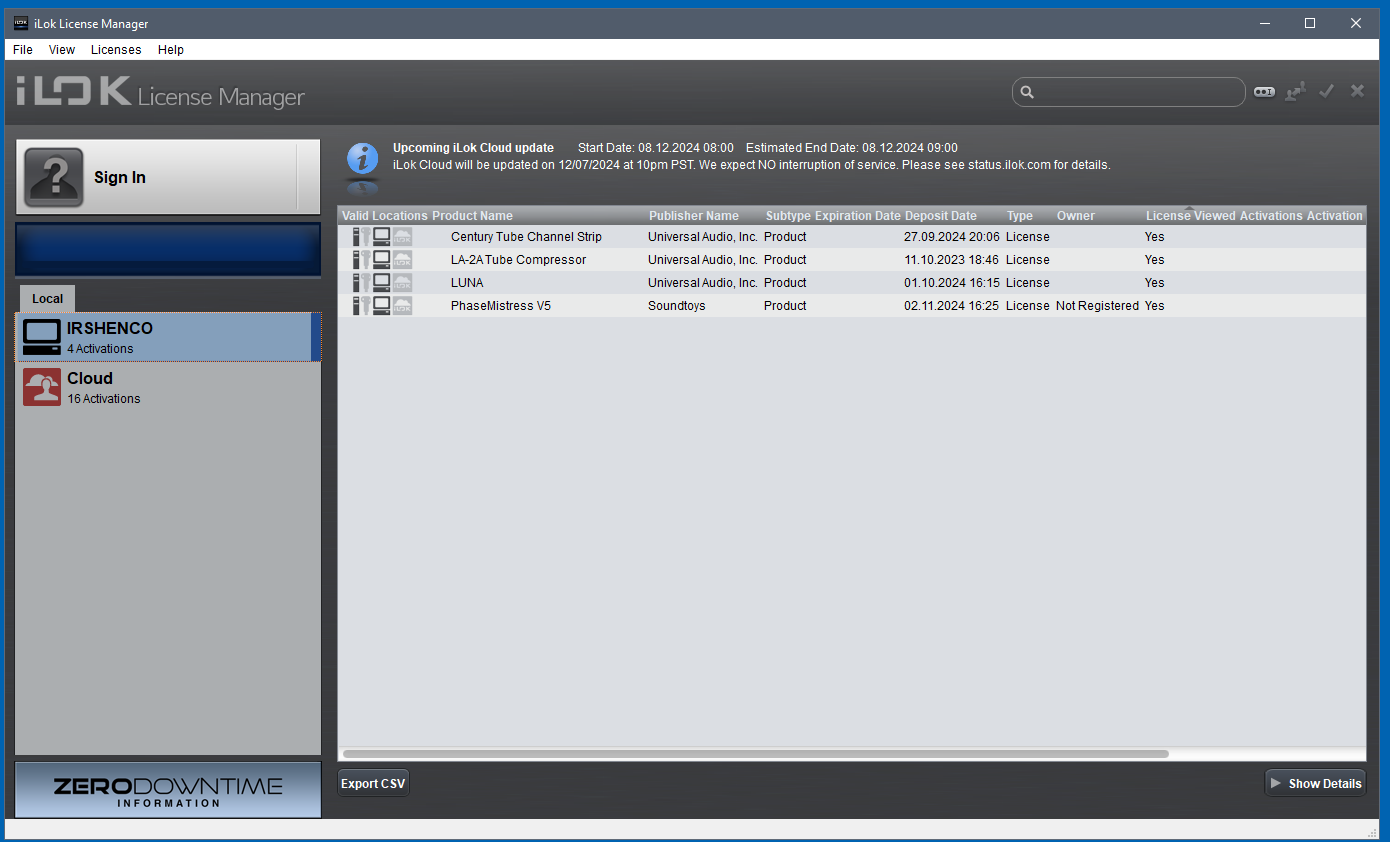
Task: Sort by the Publisher Name column header
Action: point(694,216)
